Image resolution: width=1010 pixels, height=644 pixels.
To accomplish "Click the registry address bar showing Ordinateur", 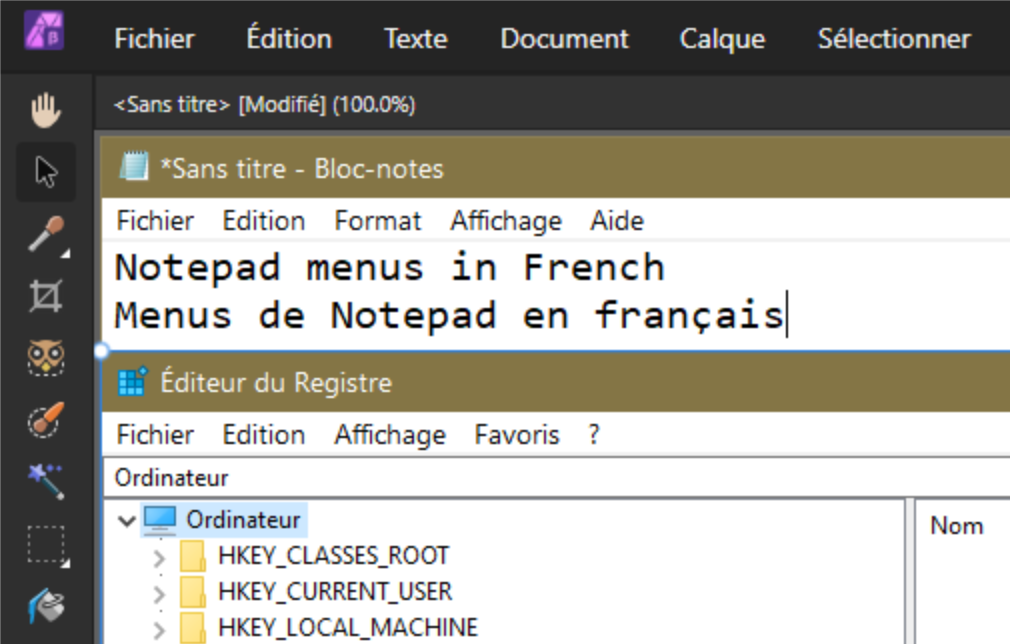I will pos(557,478).
